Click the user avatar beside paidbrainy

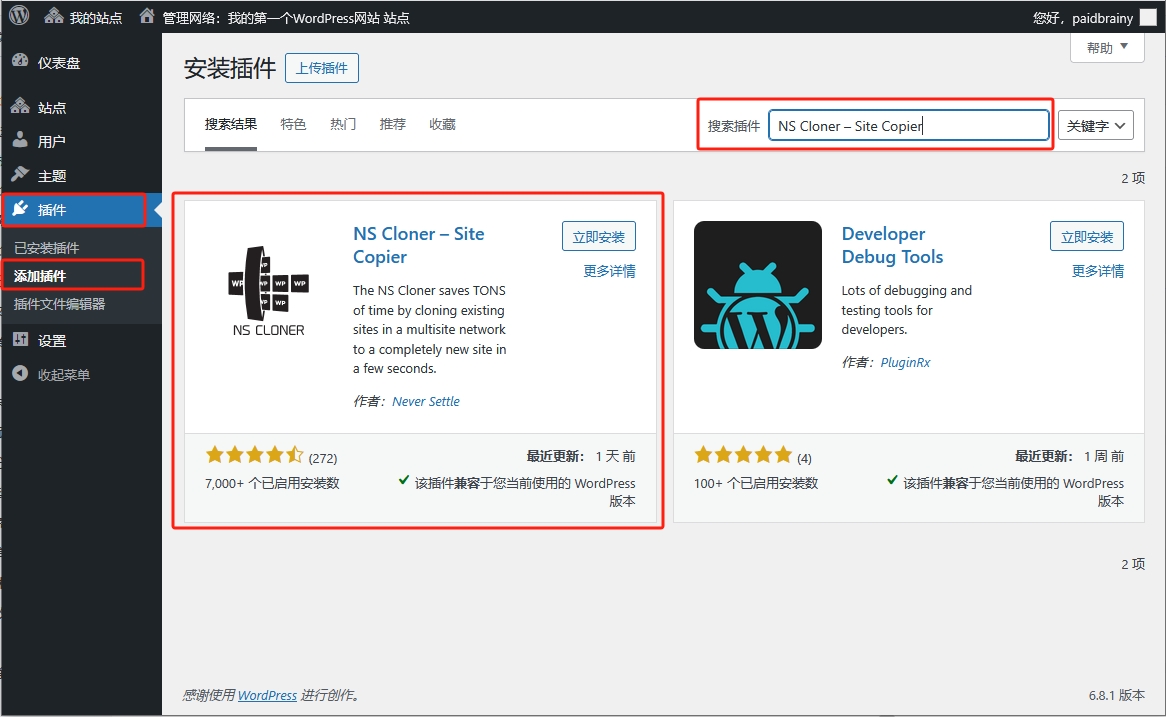(x=1148, y=18)
